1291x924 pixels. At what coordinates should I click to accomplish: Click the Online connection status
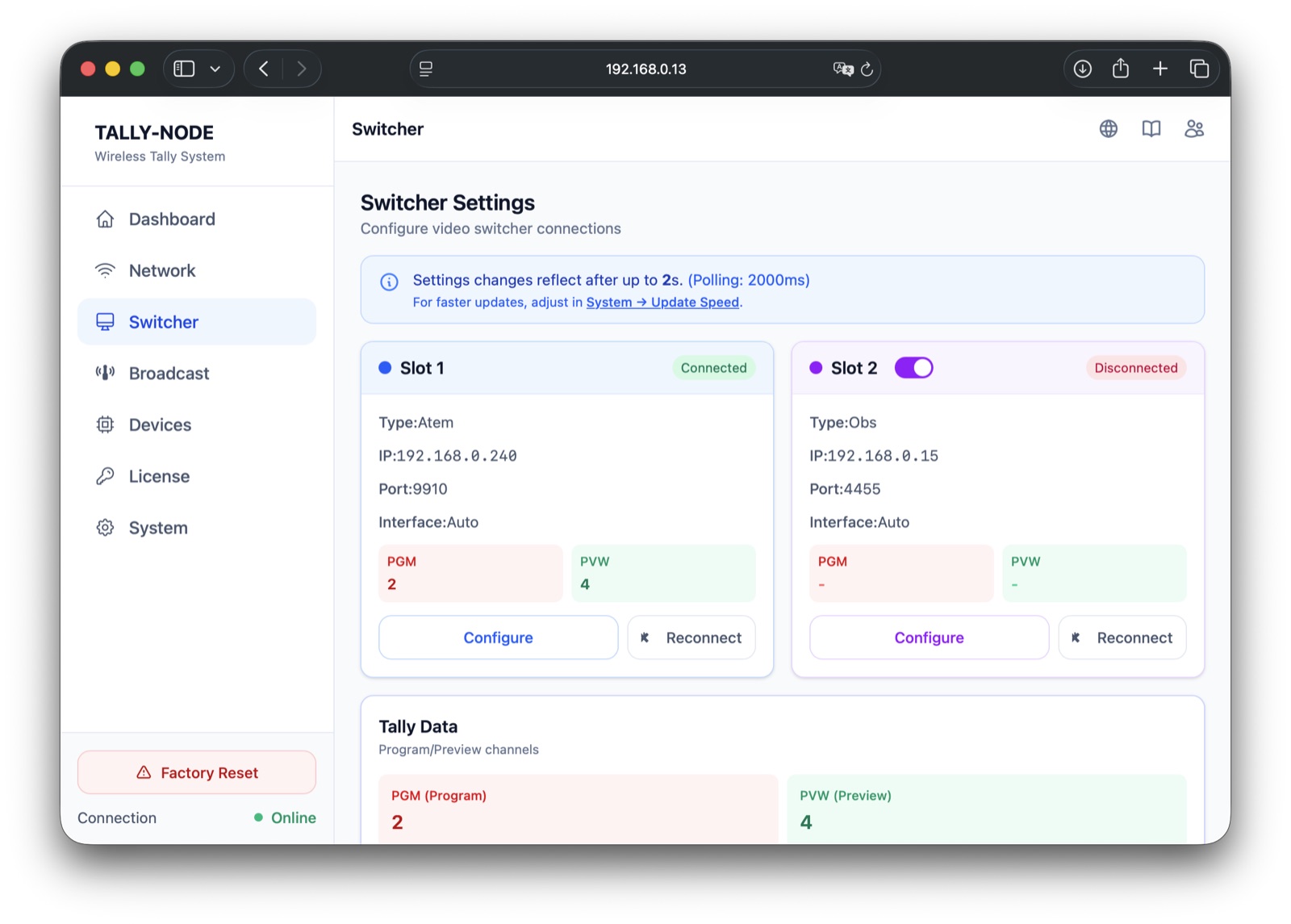point(285,817)
